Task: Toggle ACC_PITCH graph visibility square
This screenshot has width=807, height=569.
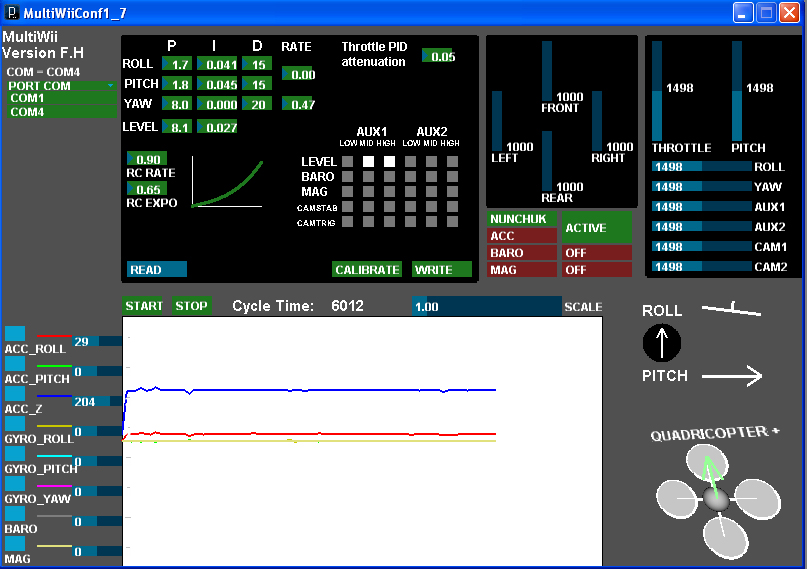Action: point(15,363)
